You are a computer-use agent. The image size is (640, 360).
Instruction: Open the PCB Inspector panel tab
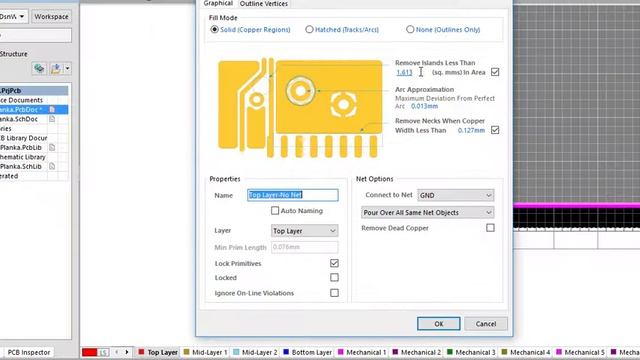click(x=29, y=352)
